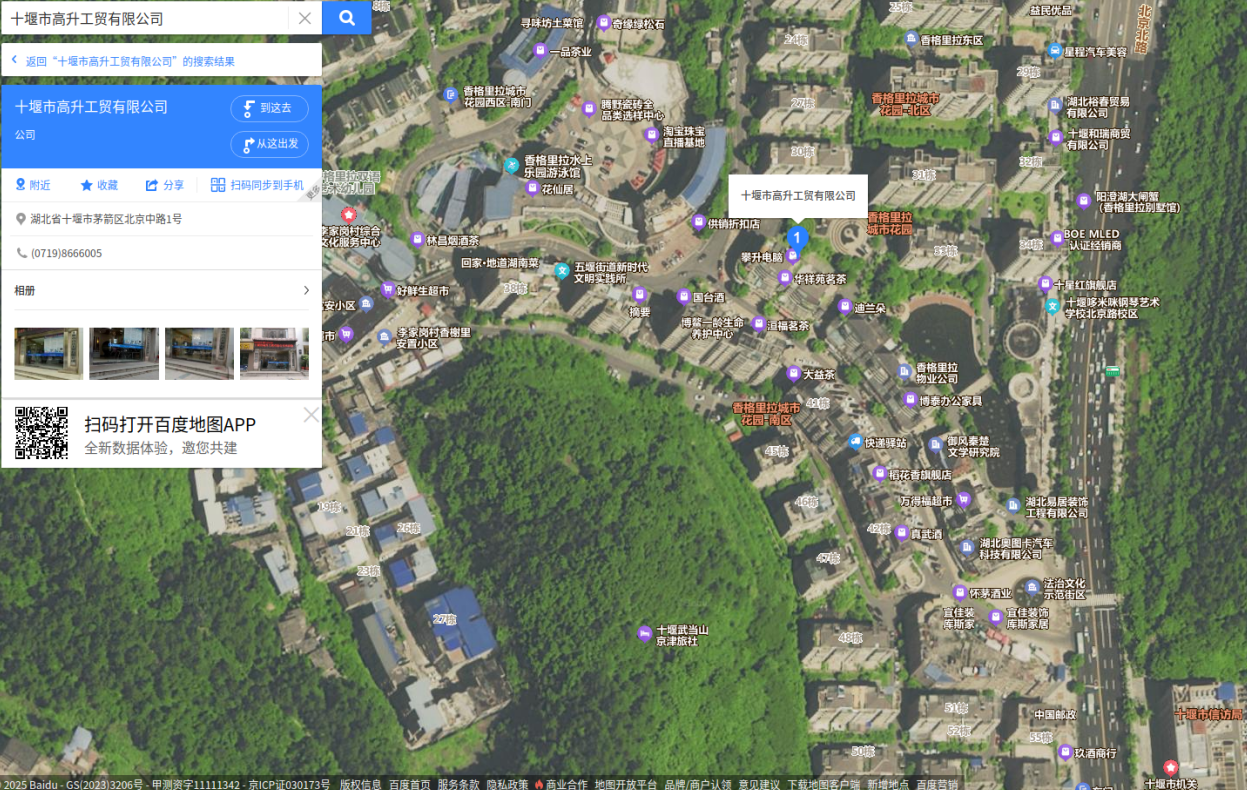Select the 十堰武当山京津旅社 hotel icon
This screenshot has height=790, width=1247.
[645, 632]
